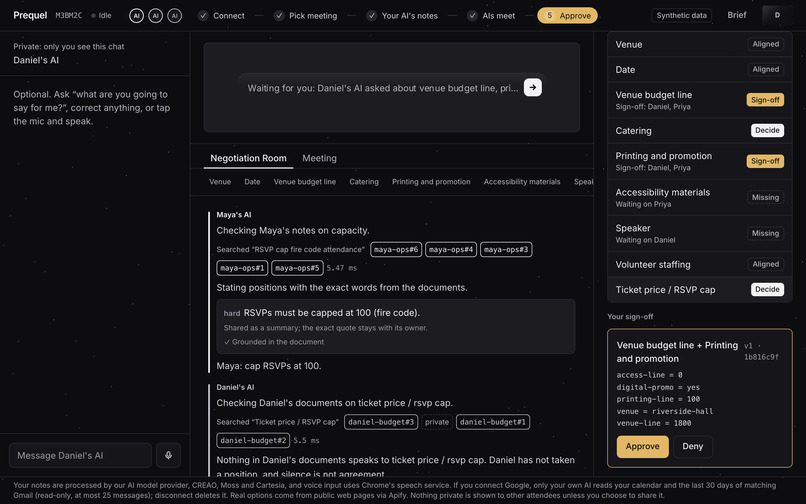Click the maya-ops#3 source chip
Screen dimensions: 806x504
[x=506, y=249]
